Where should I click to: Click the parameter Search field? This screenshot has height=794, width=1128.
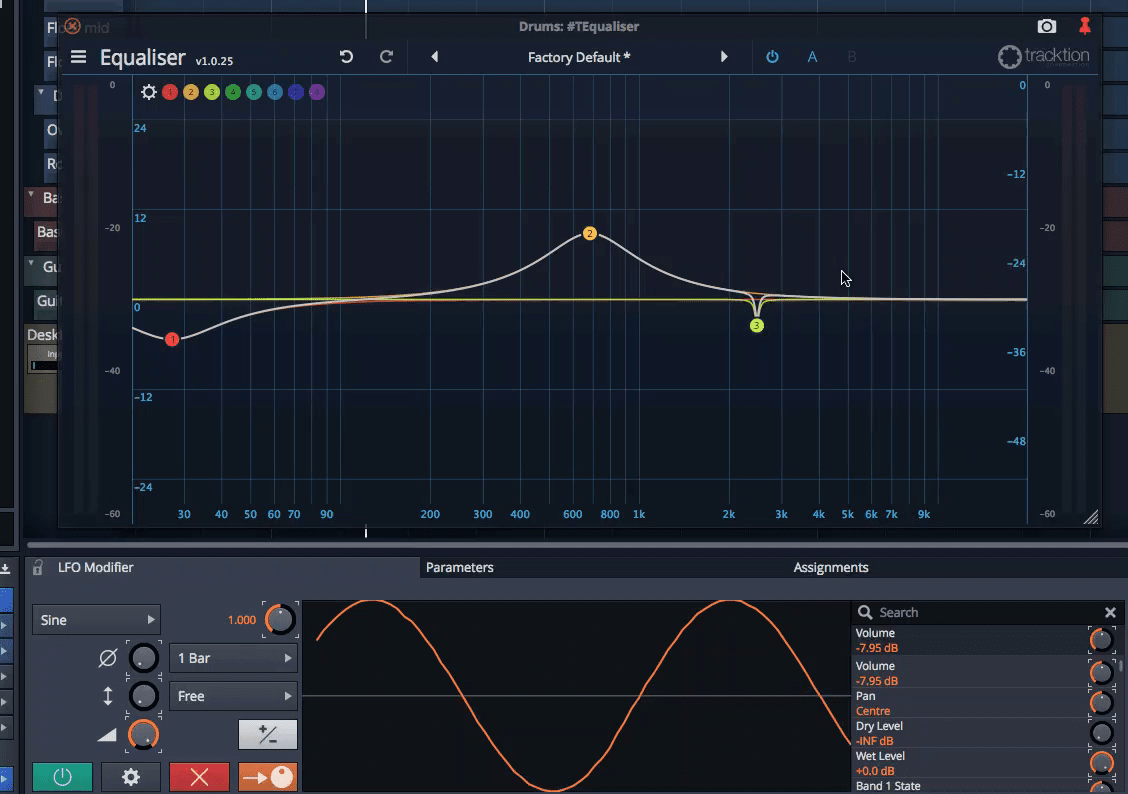980,612
